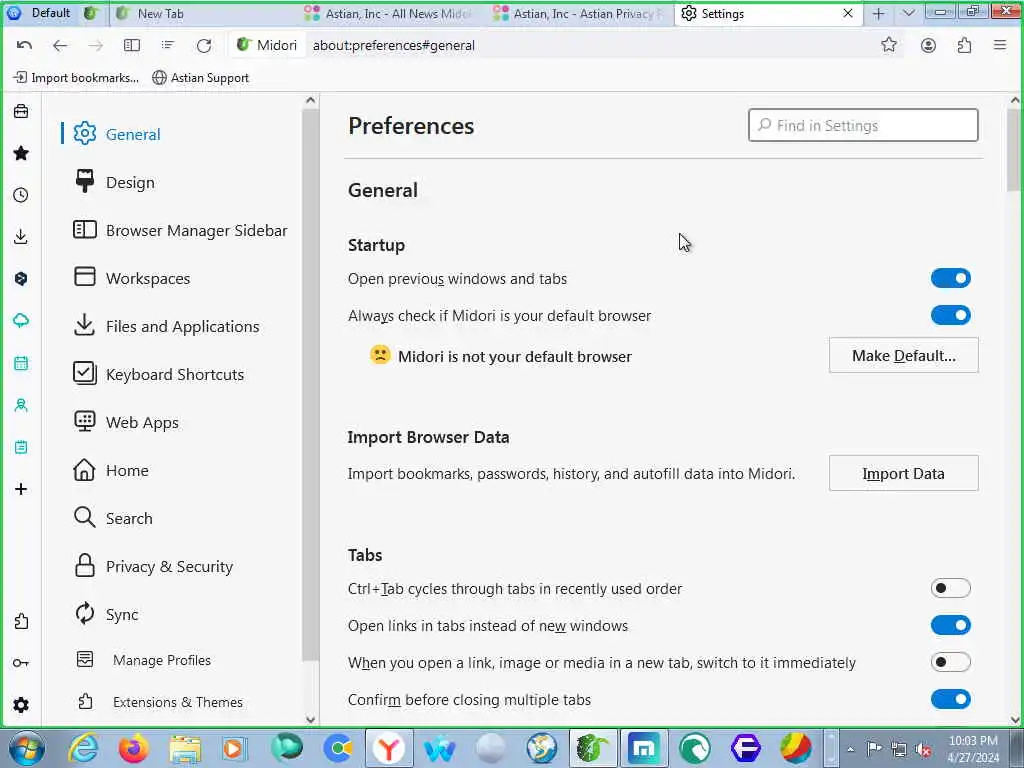
Task: Open Search settings category
Action: point(113,519)
